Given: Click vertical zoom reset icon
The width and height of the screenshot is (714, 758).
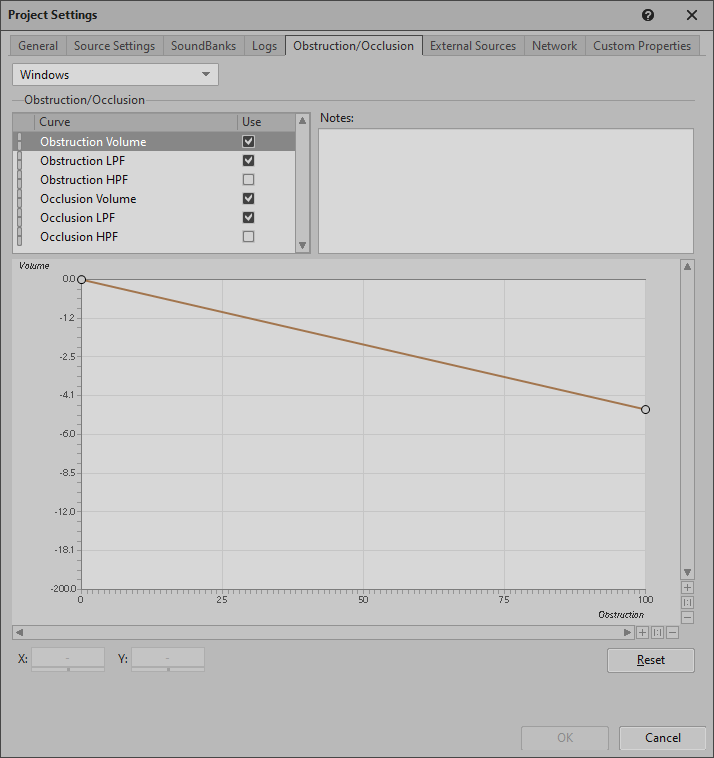Looking at the screenshot, I should pos(687,602).
